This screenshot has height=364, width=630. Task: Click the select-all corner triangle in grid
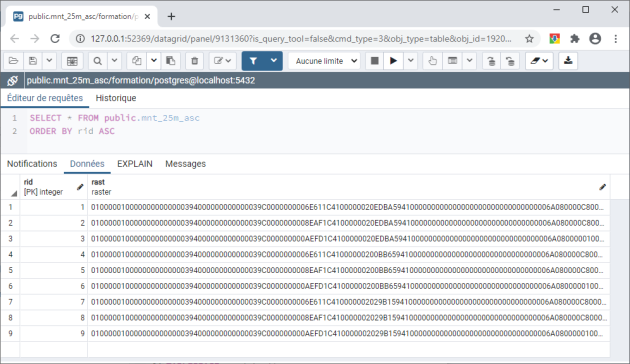(x=14, y=194)
